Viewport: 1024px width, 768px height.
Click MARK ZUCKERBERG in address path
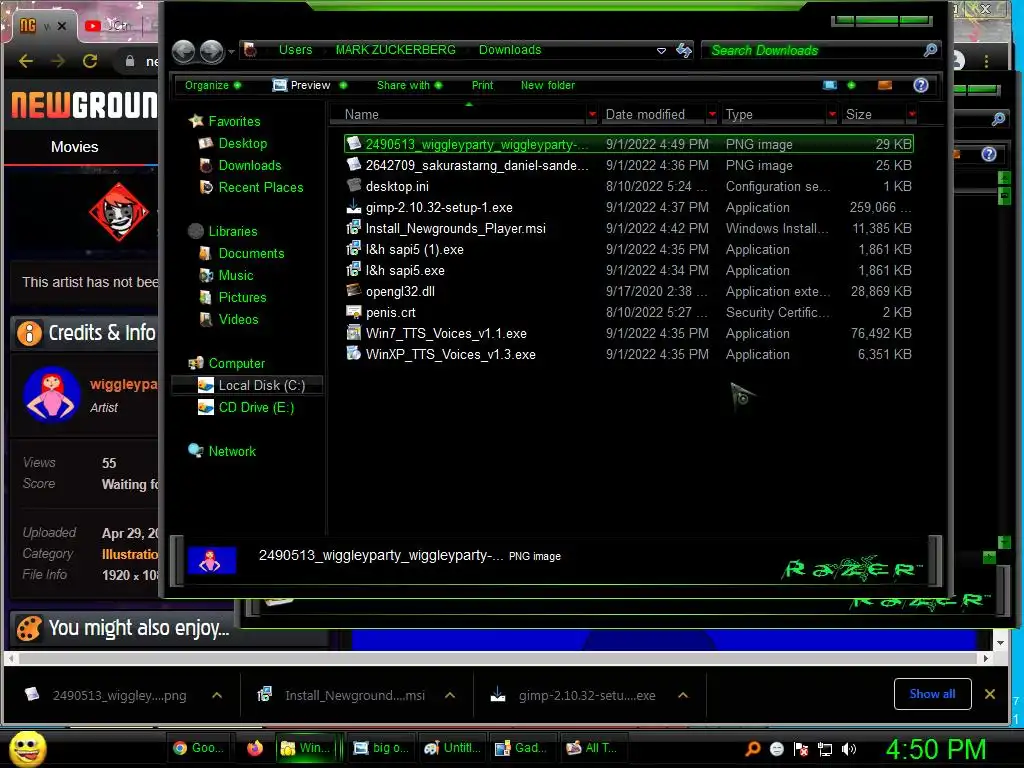(395, 50)
